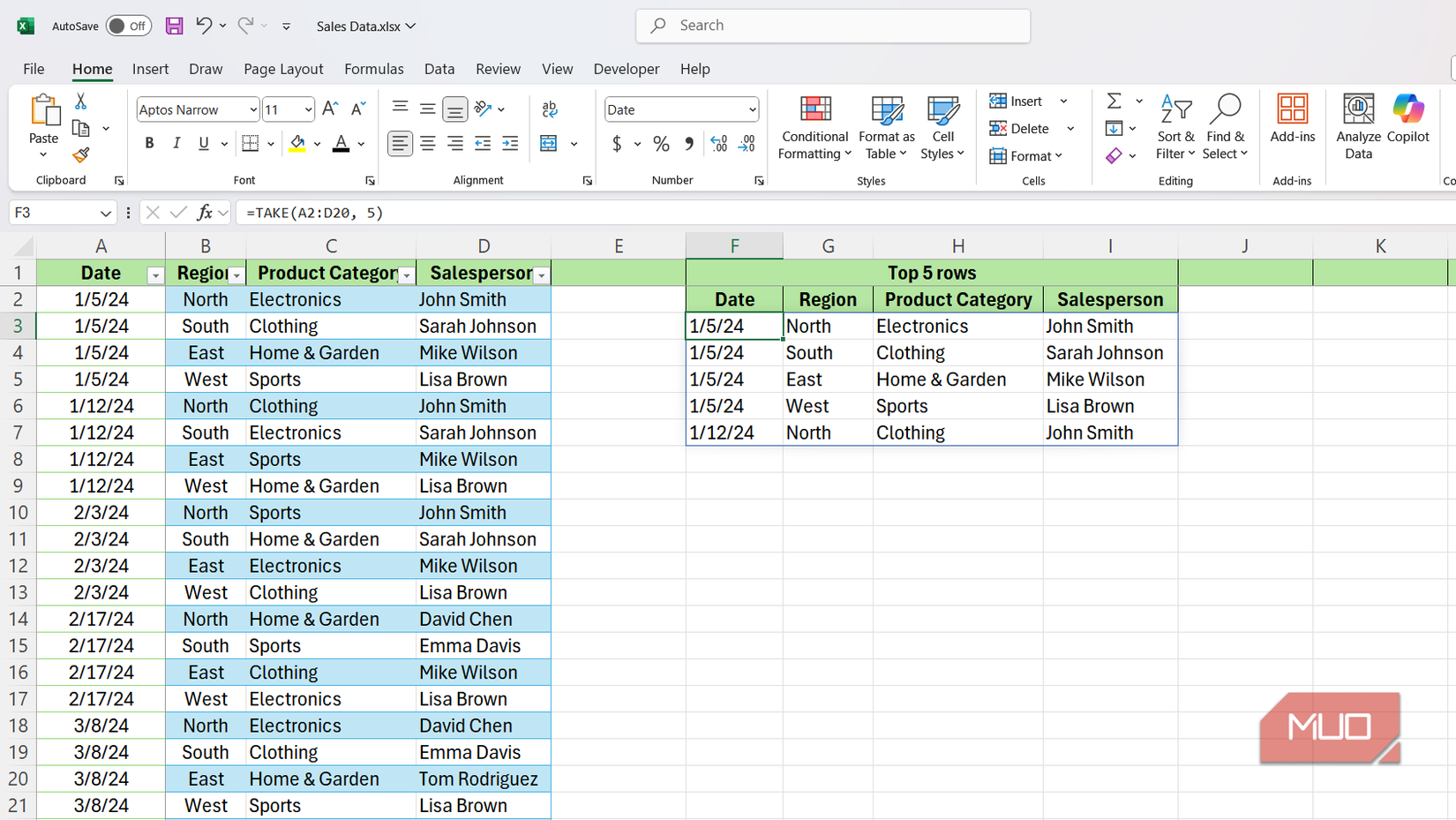The image size is (1456, 820).
Task: Open the Region column filter dropdown
Action: coord(236,275)
